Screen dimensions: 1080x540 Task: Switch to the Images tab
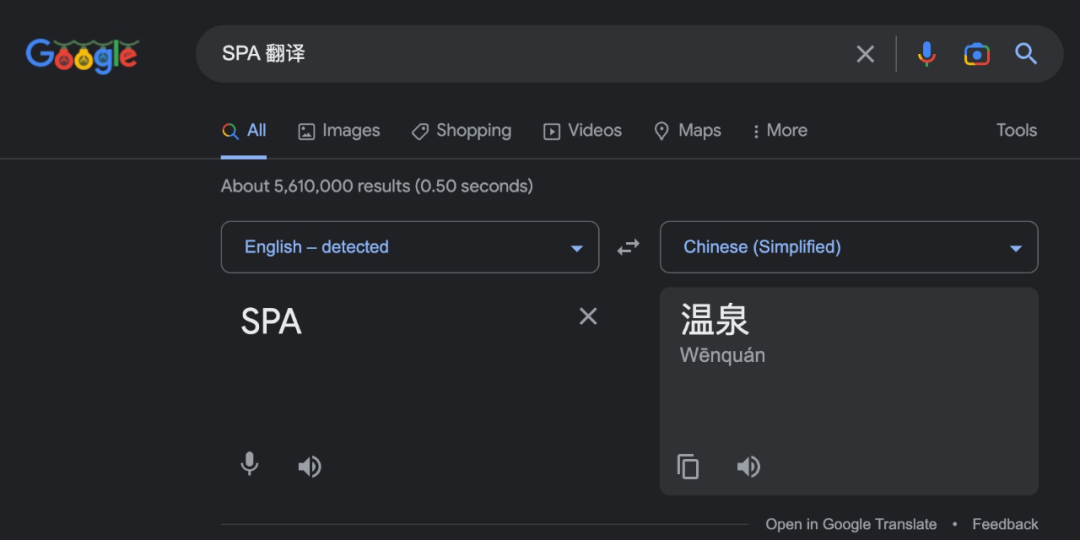(x=339, y=131)
